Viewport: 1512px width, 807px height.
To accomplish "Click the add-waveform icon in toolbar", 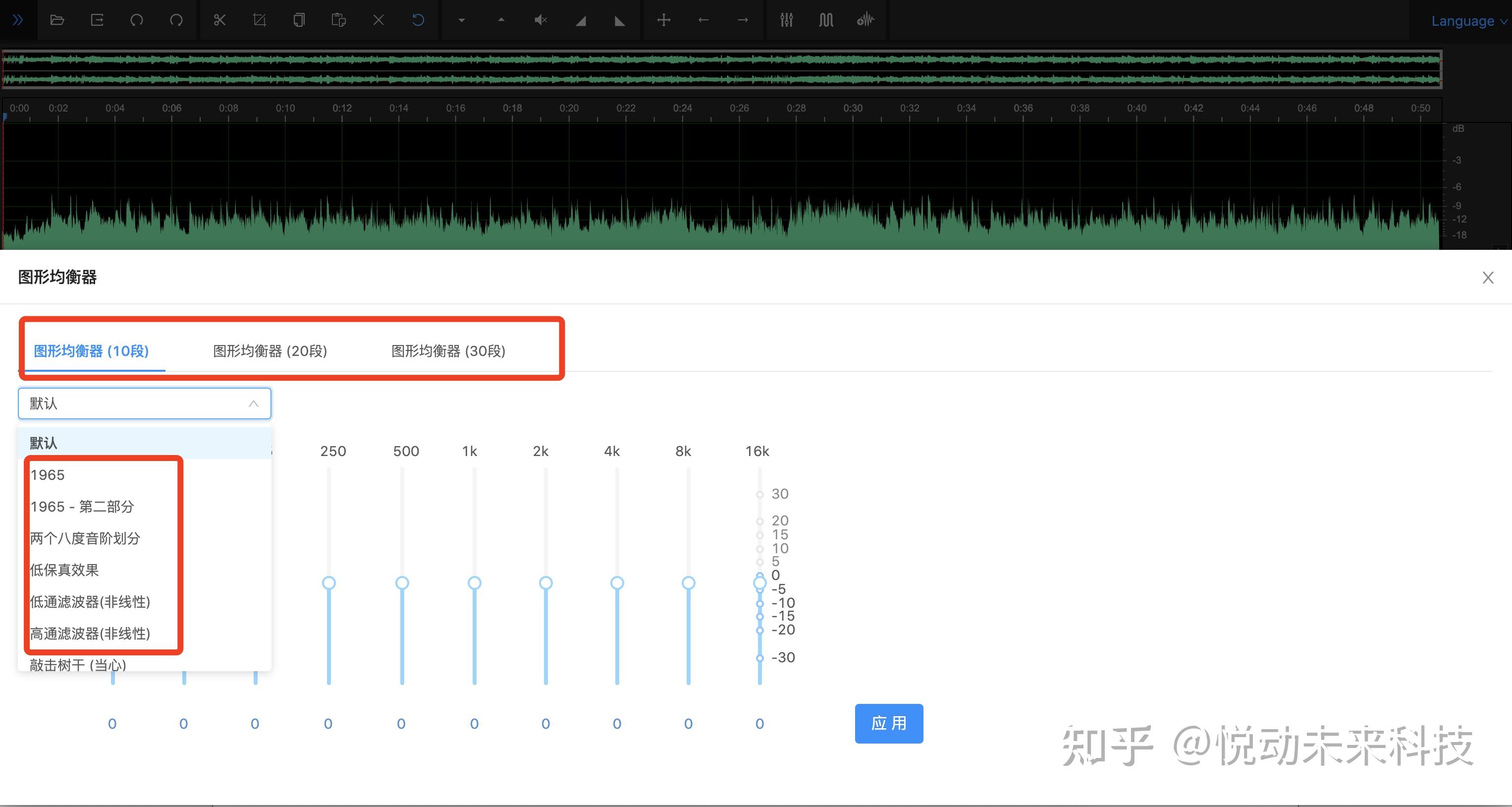I will pyautogui.click(x=865, y=20).
